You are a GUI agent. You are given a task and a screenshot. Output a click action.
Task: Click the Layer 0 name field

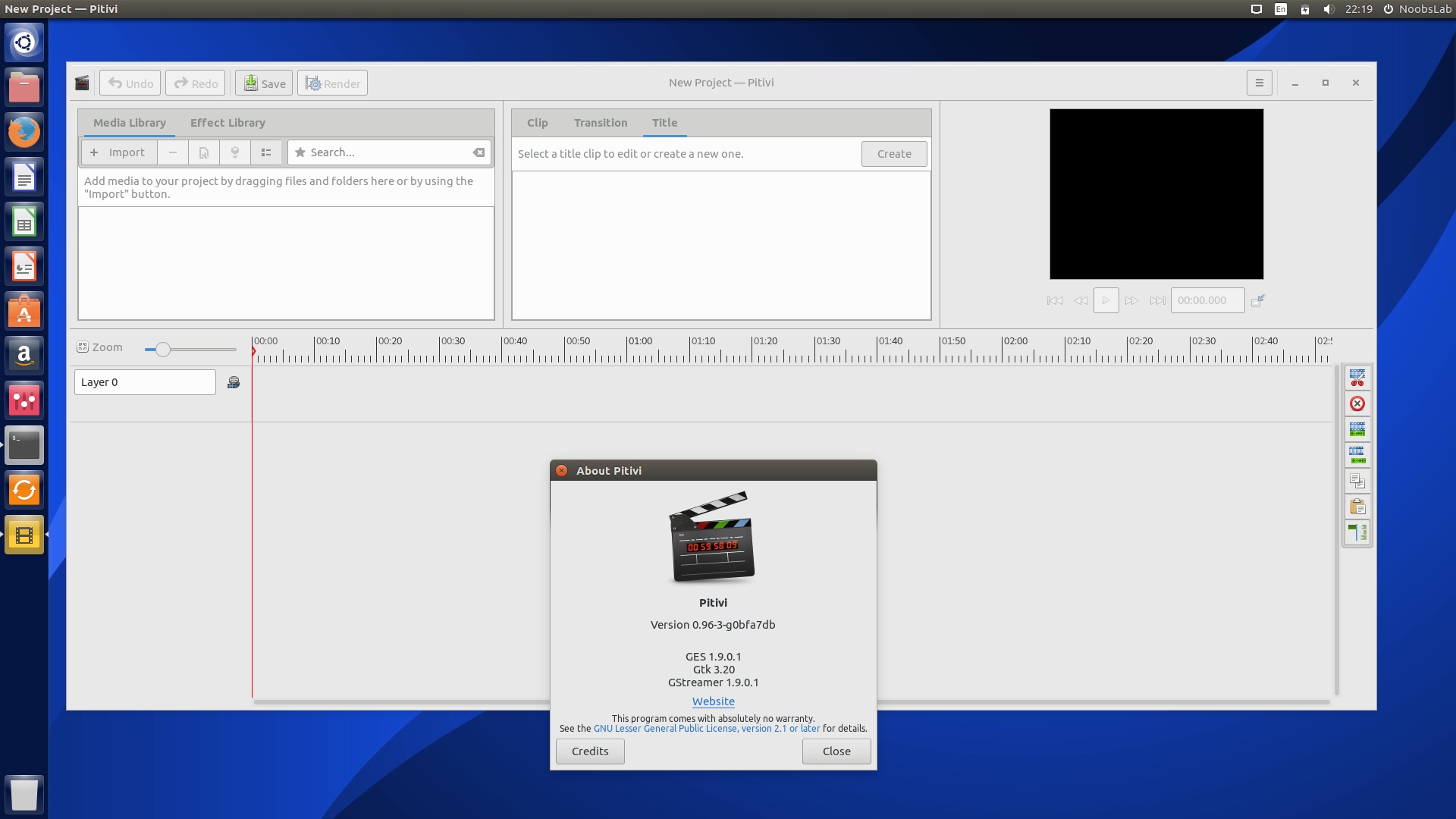(144, 382)
